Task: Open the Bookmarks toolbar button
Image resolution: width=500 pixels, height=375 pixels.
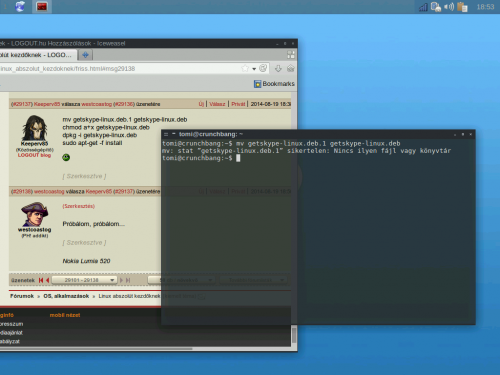Action: pos(274,84)
